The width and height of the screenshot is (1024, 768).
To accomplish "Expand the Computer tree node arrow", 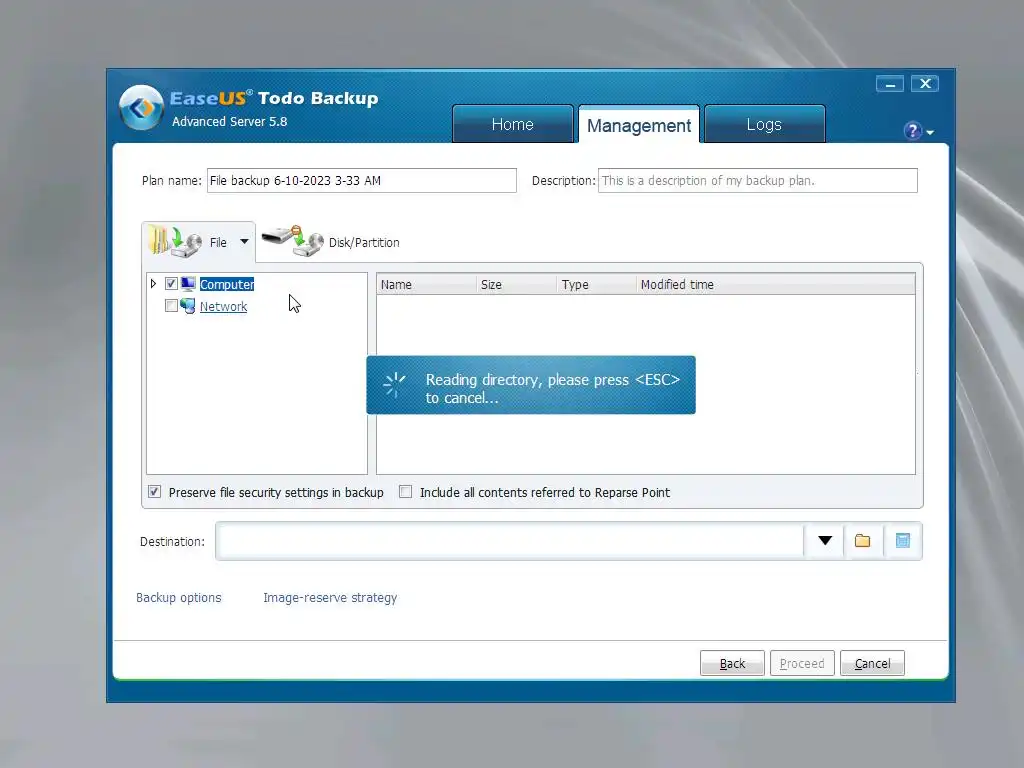I will (153, 283).
